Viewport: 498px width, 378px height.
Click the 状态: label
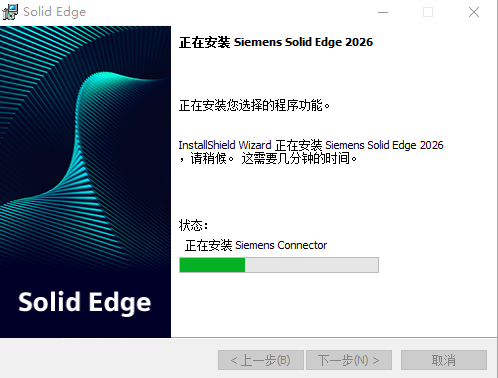pos(194,225)
